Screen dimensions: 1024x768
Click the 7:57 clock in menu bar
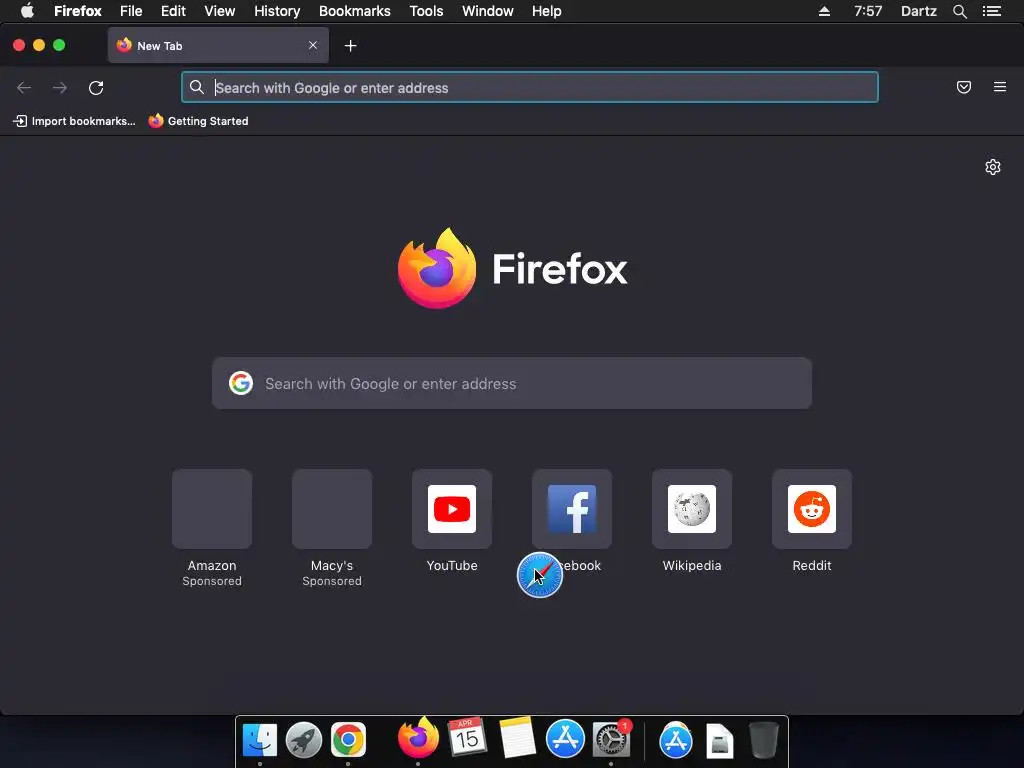click(868, 11)
